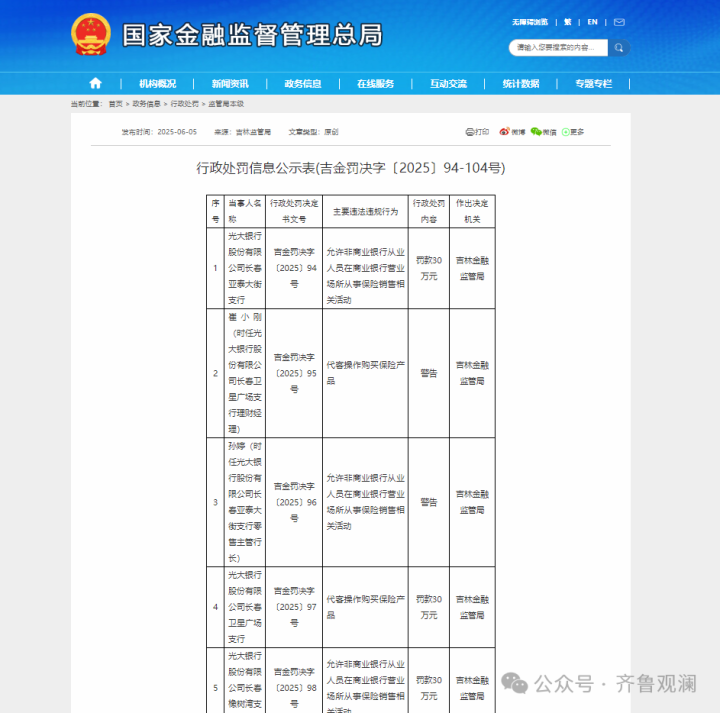Screen dimensions: 720x713
Task: Open the 在线服务 menu
Action: (x=376, y=84)
